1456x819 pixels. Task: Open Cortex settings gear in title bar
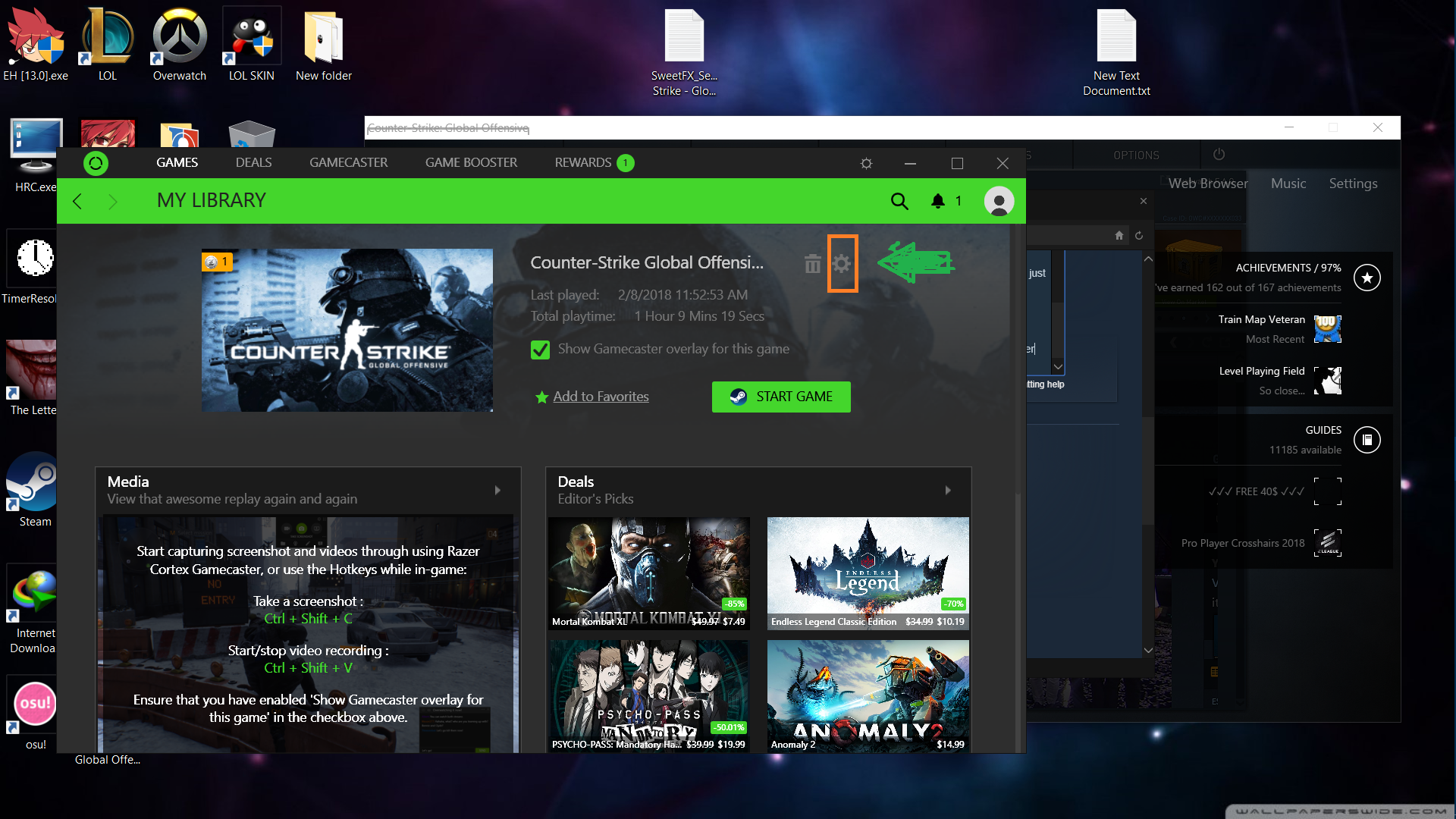click(x=866, y=163)
